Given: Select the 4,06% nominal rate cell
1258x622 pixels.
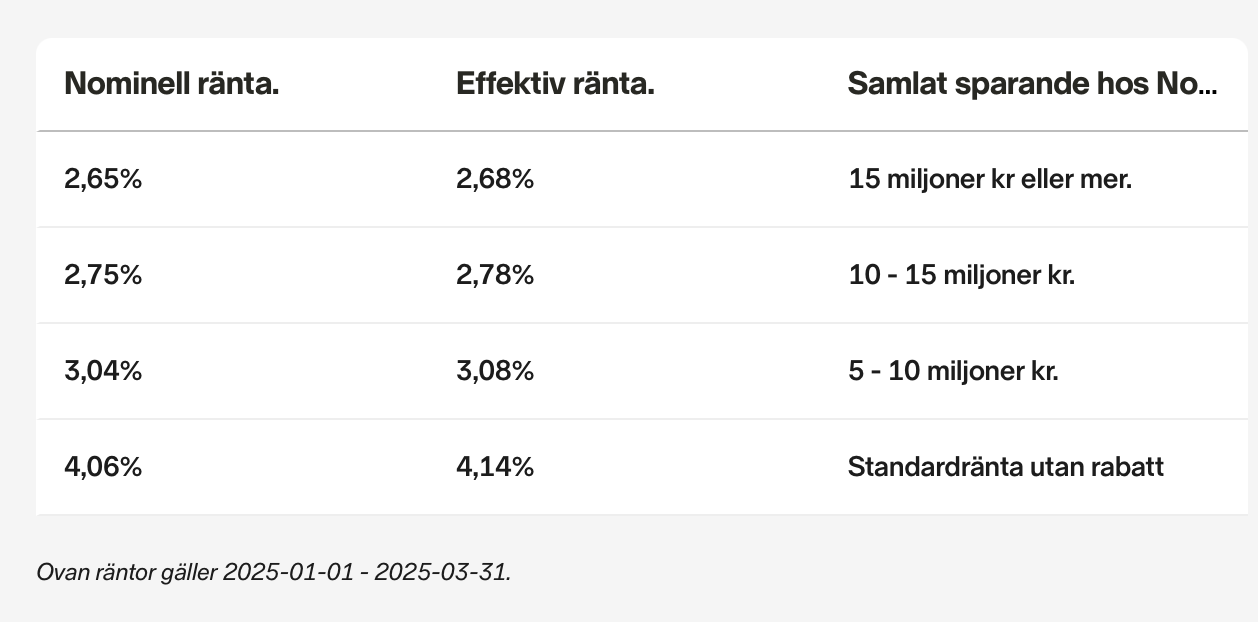Looking at the screenshot, I should point(103,467).
